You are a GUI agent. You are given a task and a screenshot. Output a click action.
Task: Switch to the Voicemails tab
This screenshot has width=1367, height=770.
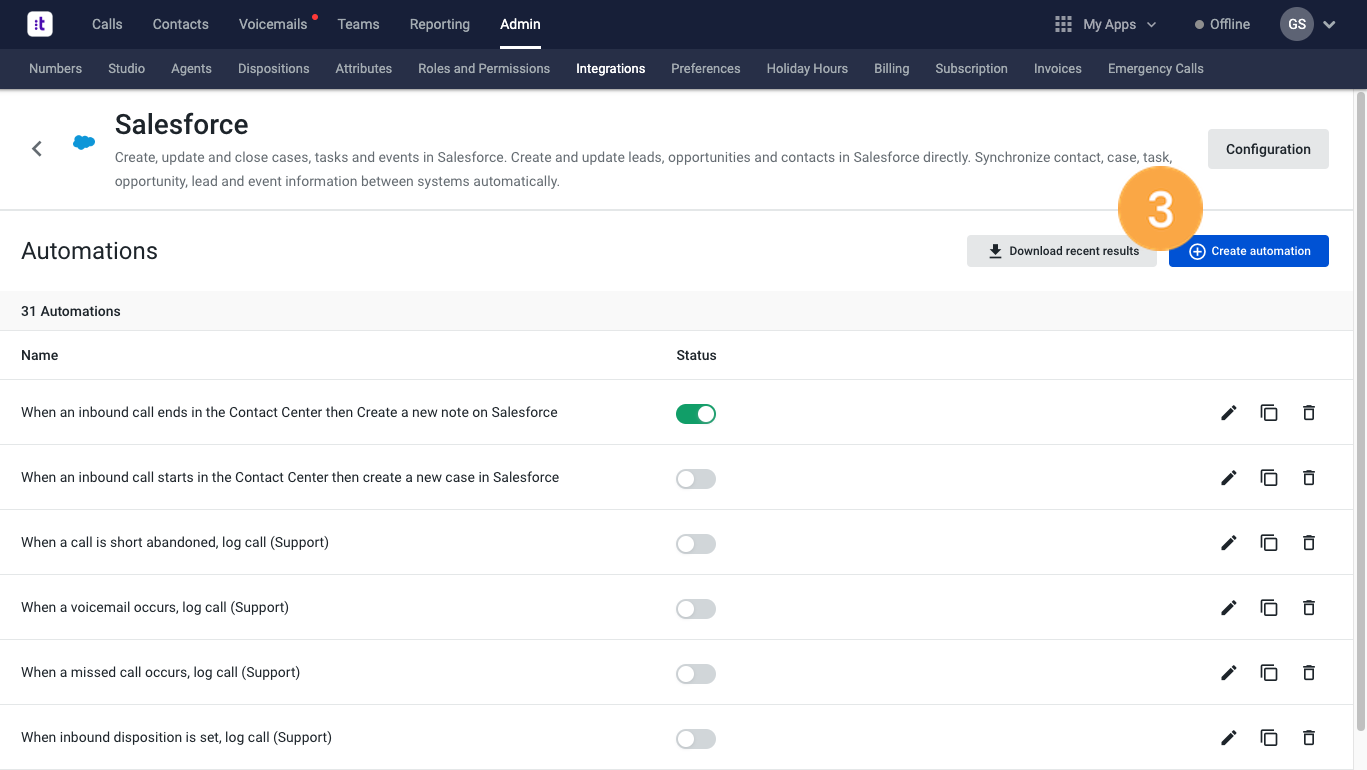[273, 24]
